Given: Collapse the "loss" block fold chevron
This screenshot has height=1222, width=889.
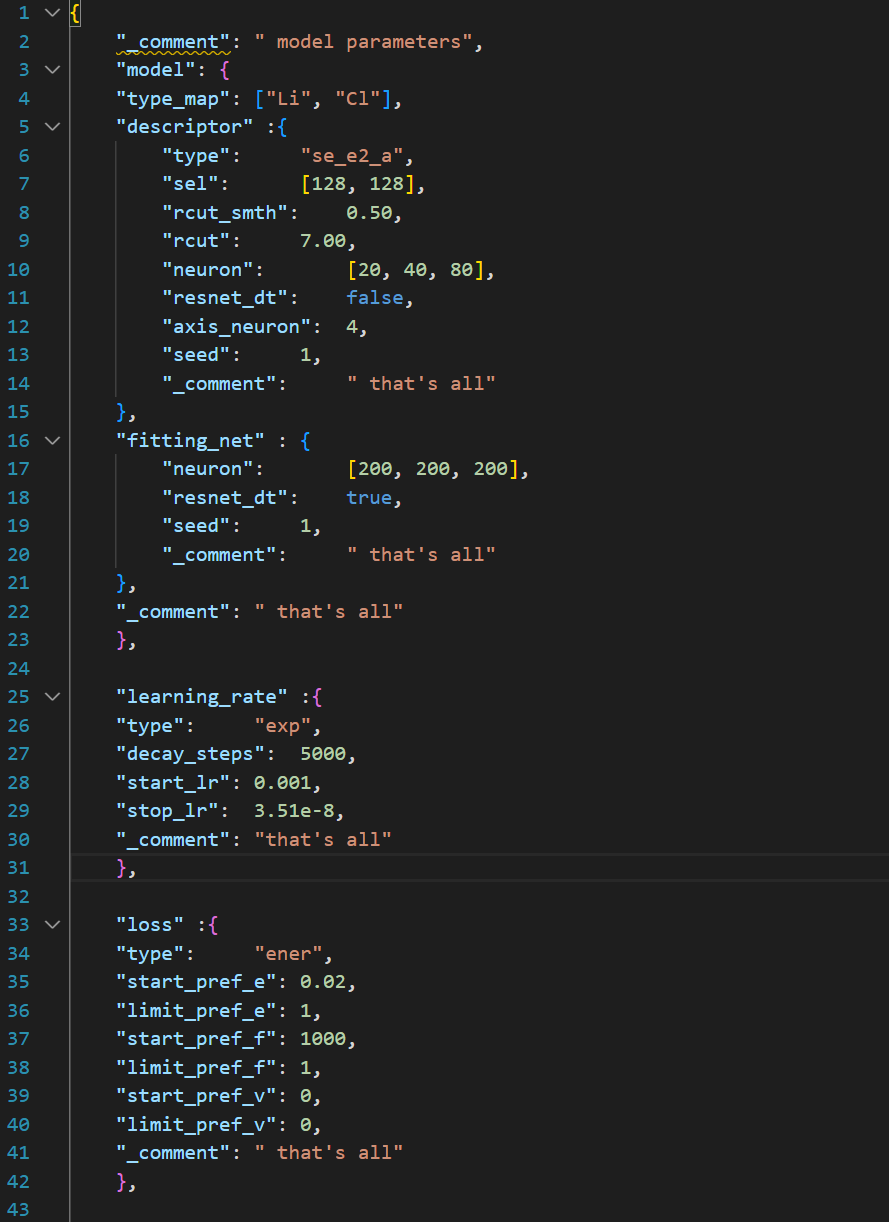Looking at the screenshot, I should click(x=52, y=924).
